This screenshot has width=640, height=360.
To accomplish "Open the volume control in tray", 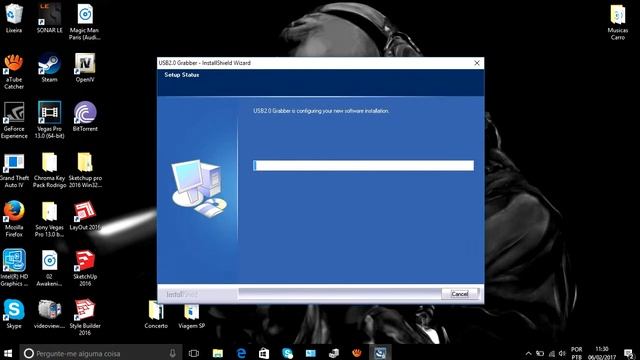I will click(562, 353).
